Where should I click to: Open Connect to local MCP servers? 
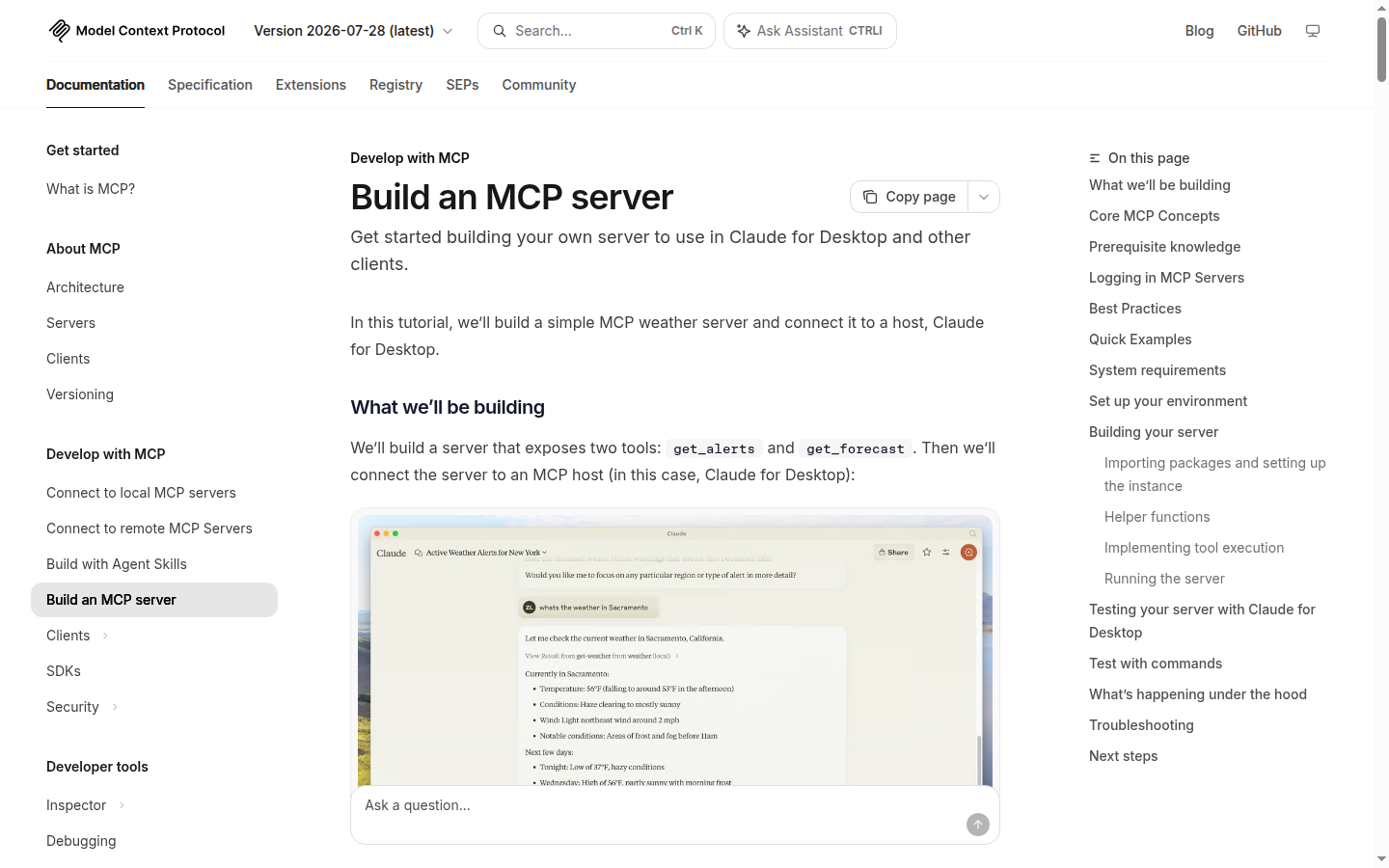point(141,493)
